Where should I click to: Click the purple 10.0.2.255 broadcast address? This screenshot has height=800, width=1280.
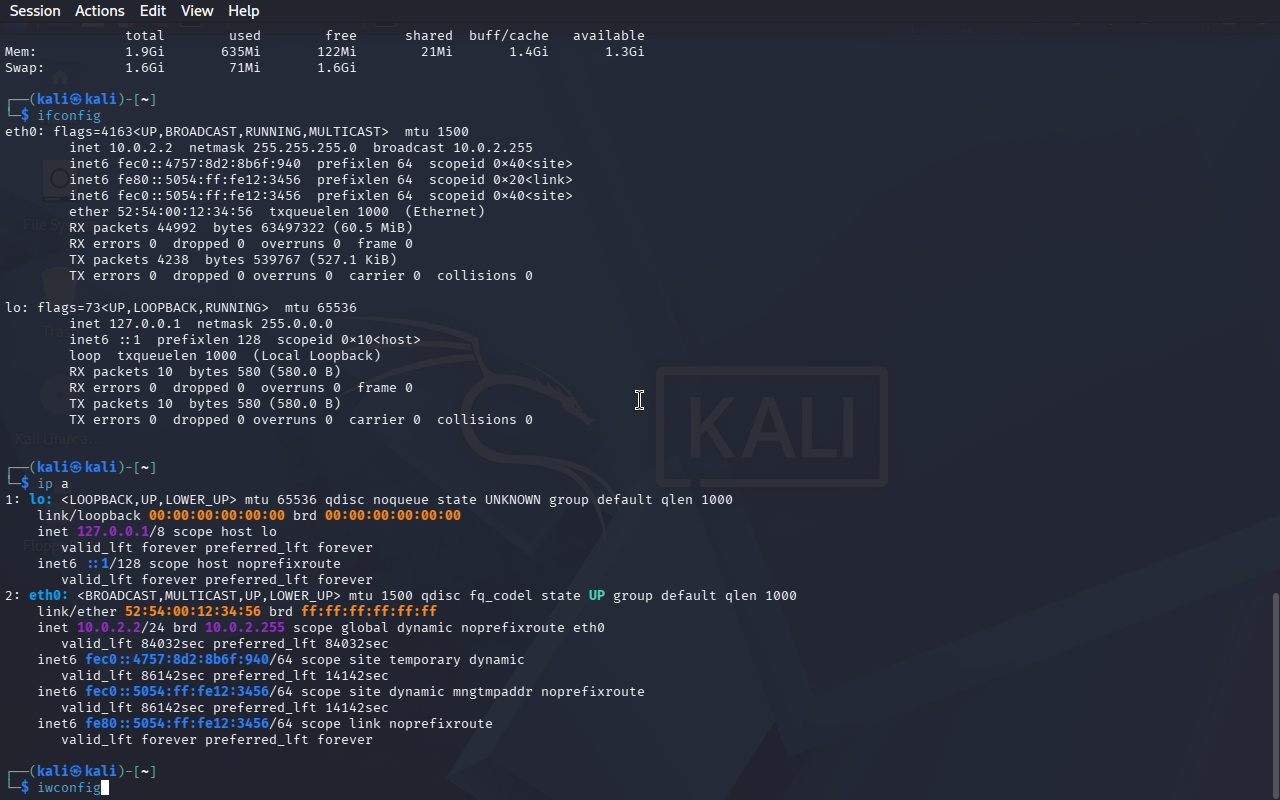245,628
